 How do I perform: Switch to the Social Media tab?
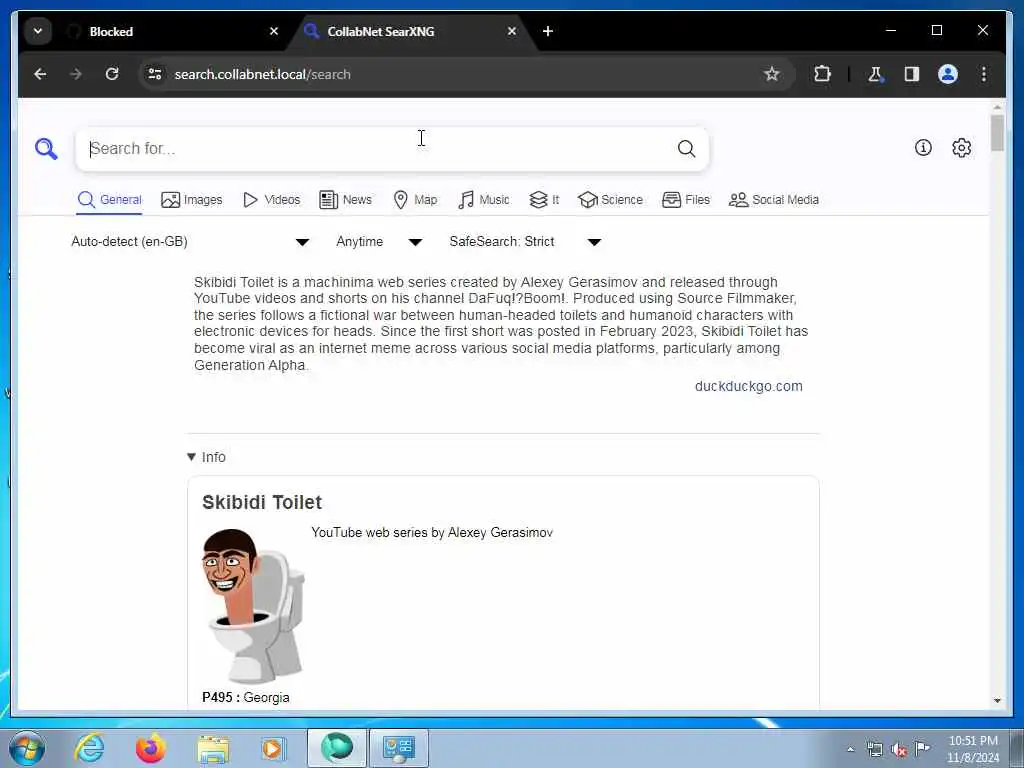(774, 200)
